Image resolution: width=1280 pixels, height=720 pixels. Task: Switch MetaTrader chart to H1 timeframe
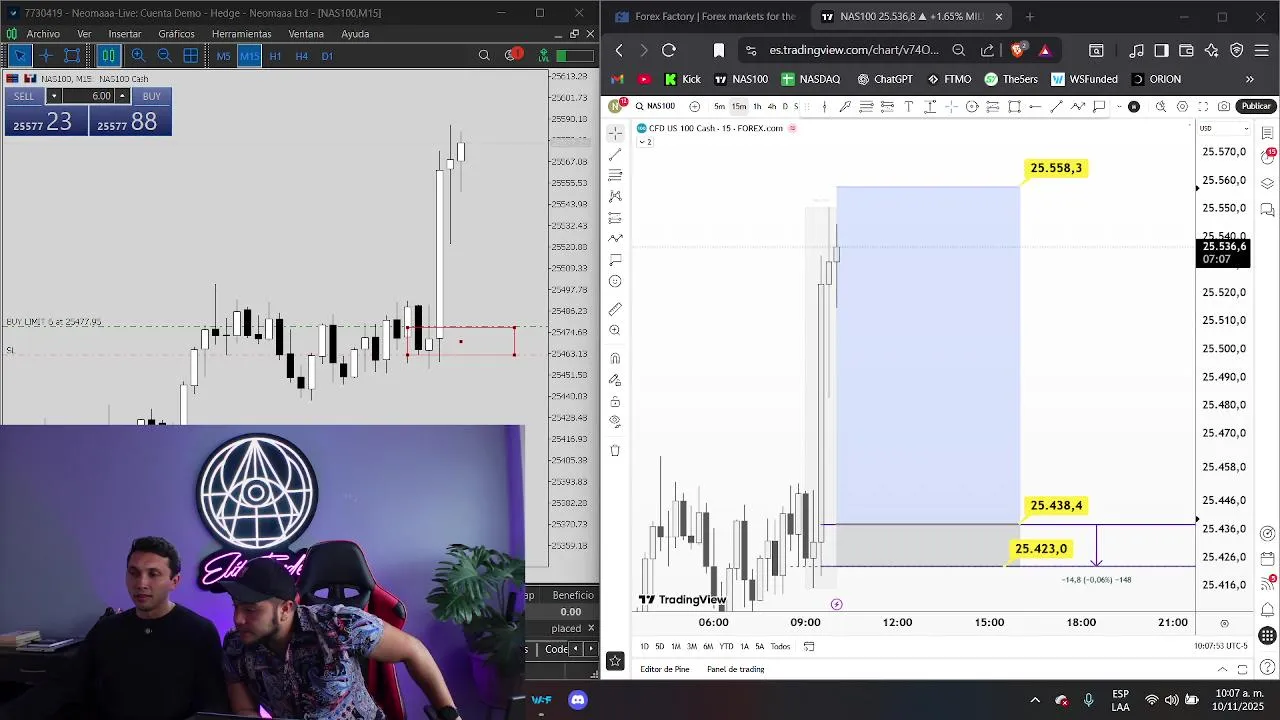click(275, 56)
